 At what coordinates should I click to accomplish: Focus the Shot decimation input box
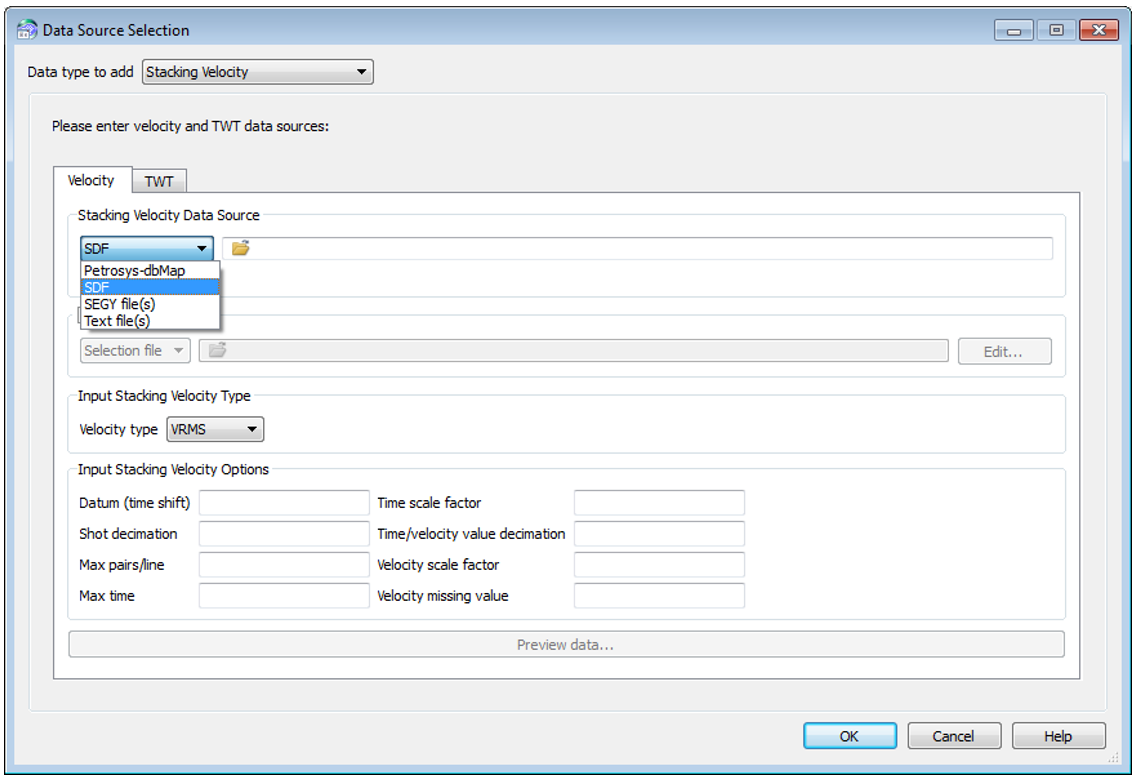[284, 534]
